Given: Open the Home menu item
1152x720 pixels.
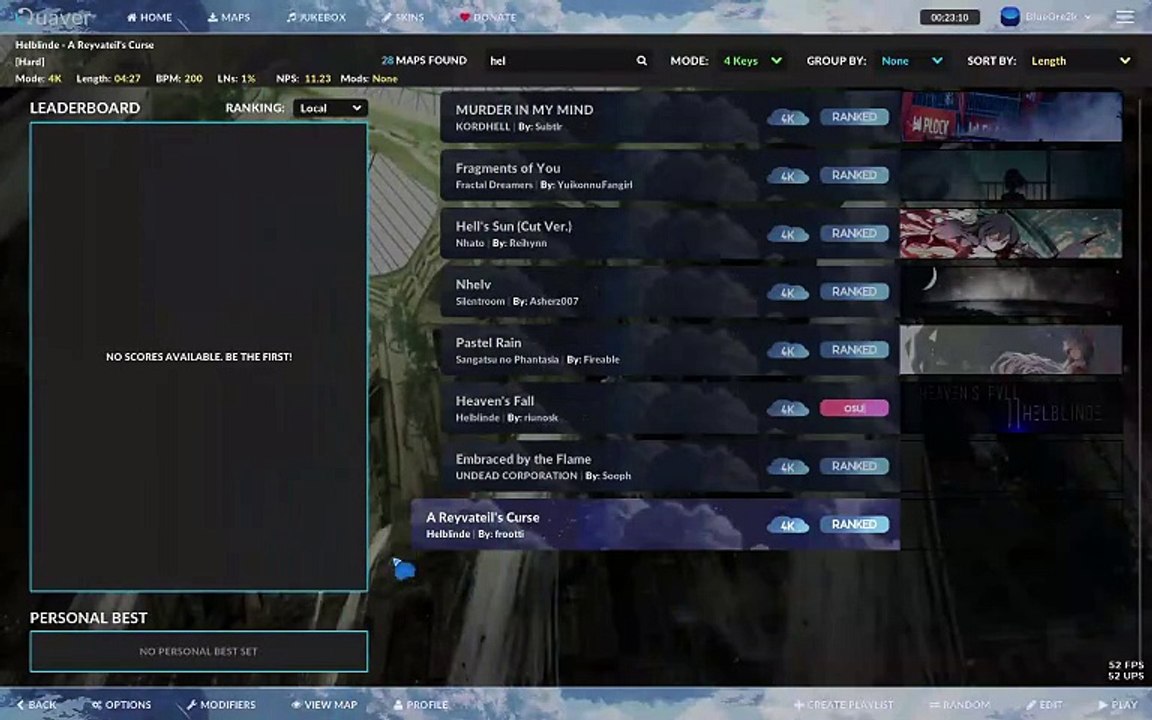Looking at the screenshot, I should 149,17.
